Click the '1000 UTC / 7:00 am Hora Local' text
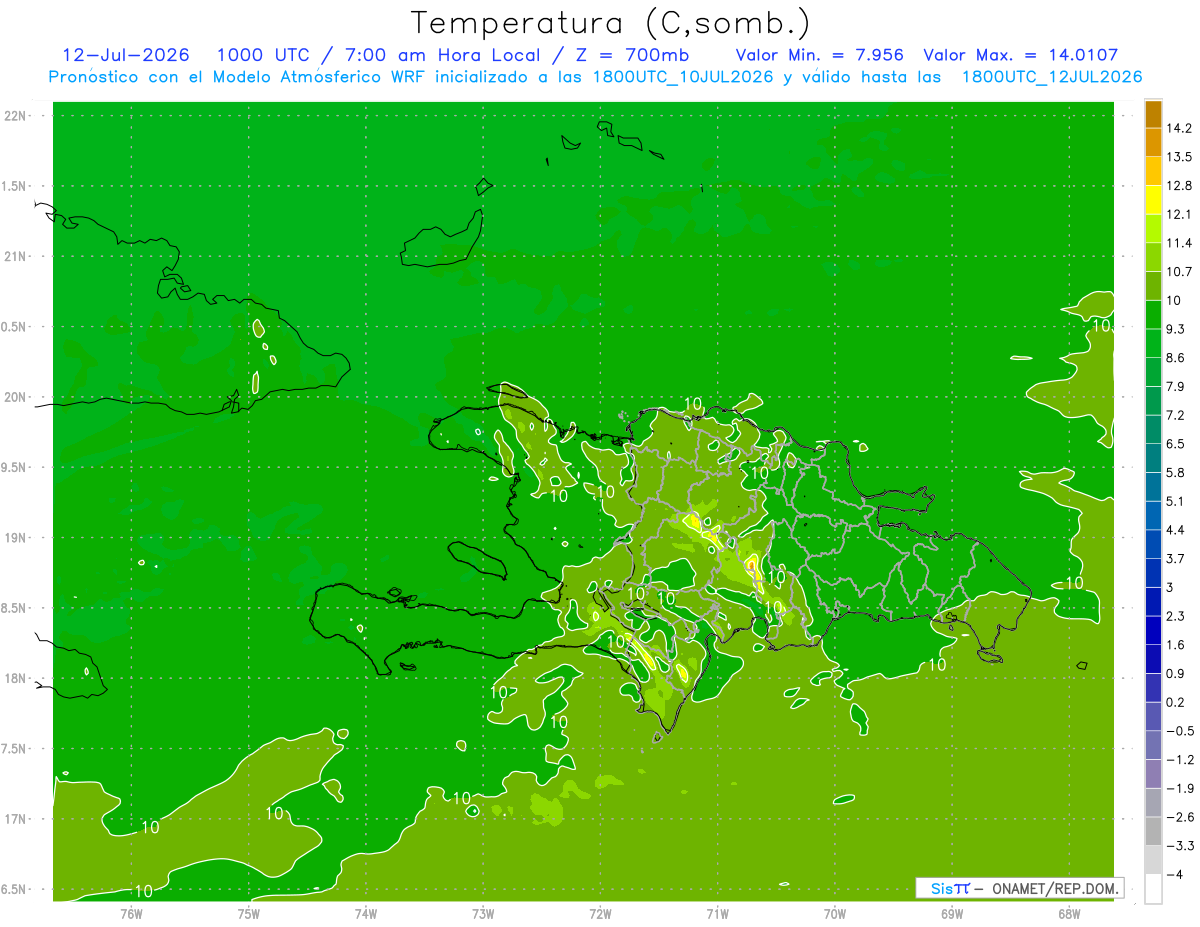The height and width of the screenshot is (927, 1200). click(378, 55)
